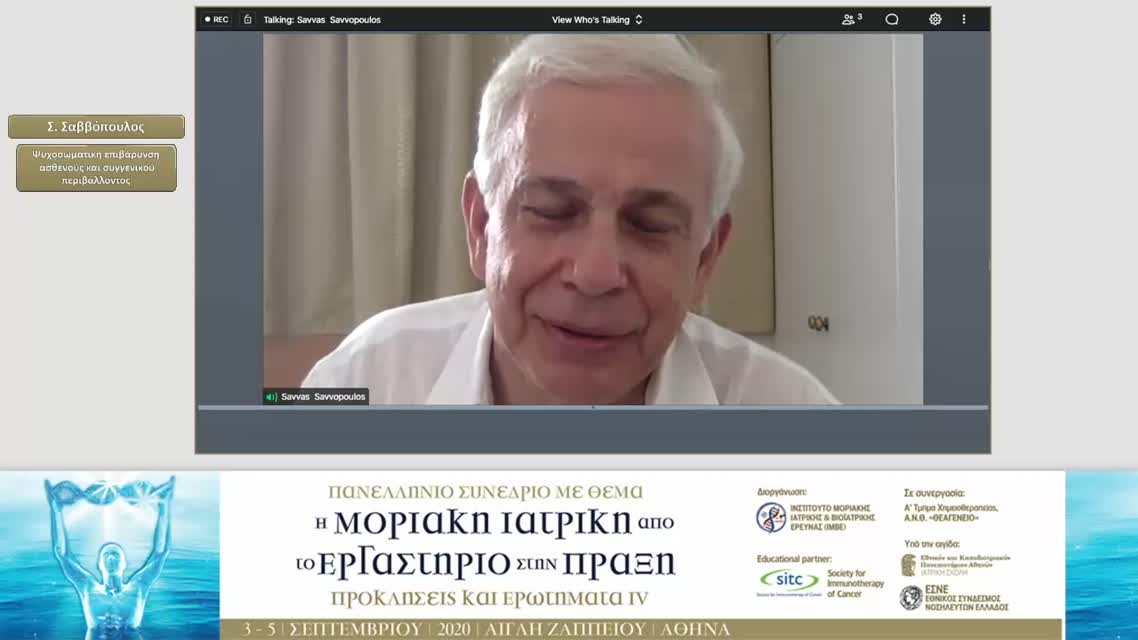Click the speaker audio icon on Savvas's name tag
Screen dimensions: 1138x640
[271, 397]
